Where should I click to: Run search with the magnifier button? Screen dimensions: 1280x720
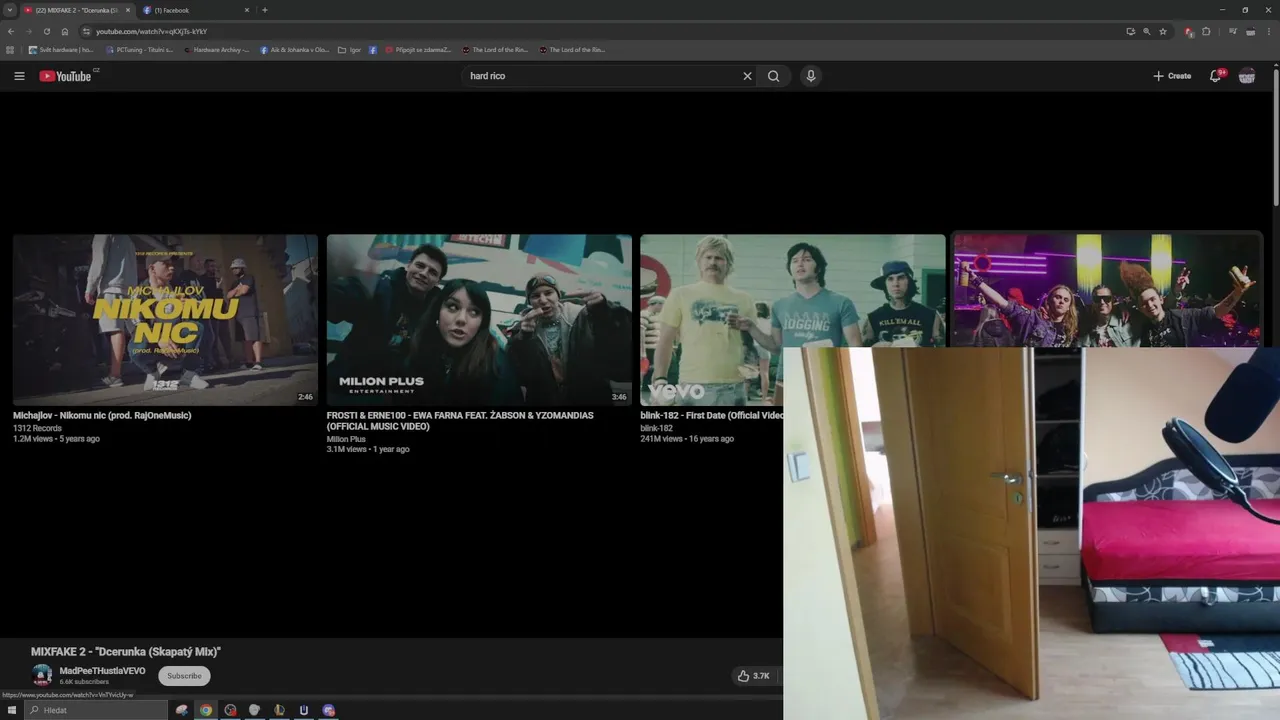tap(774, 76)
